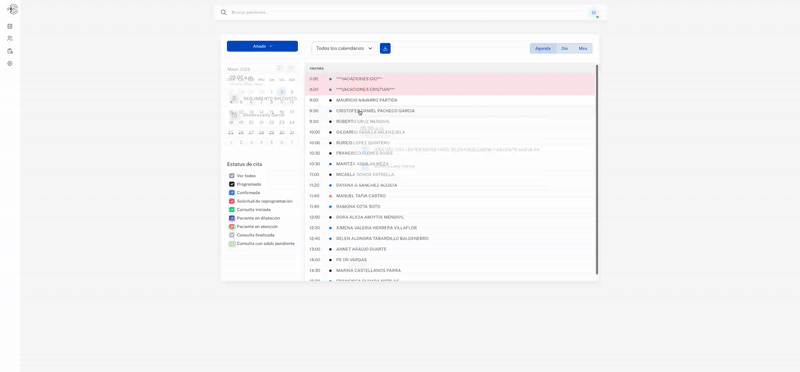Open DAYANA G SANCHEZ ACOSTA appointment
The width and height of the screenshot is (800, 372).
[450, 185]
